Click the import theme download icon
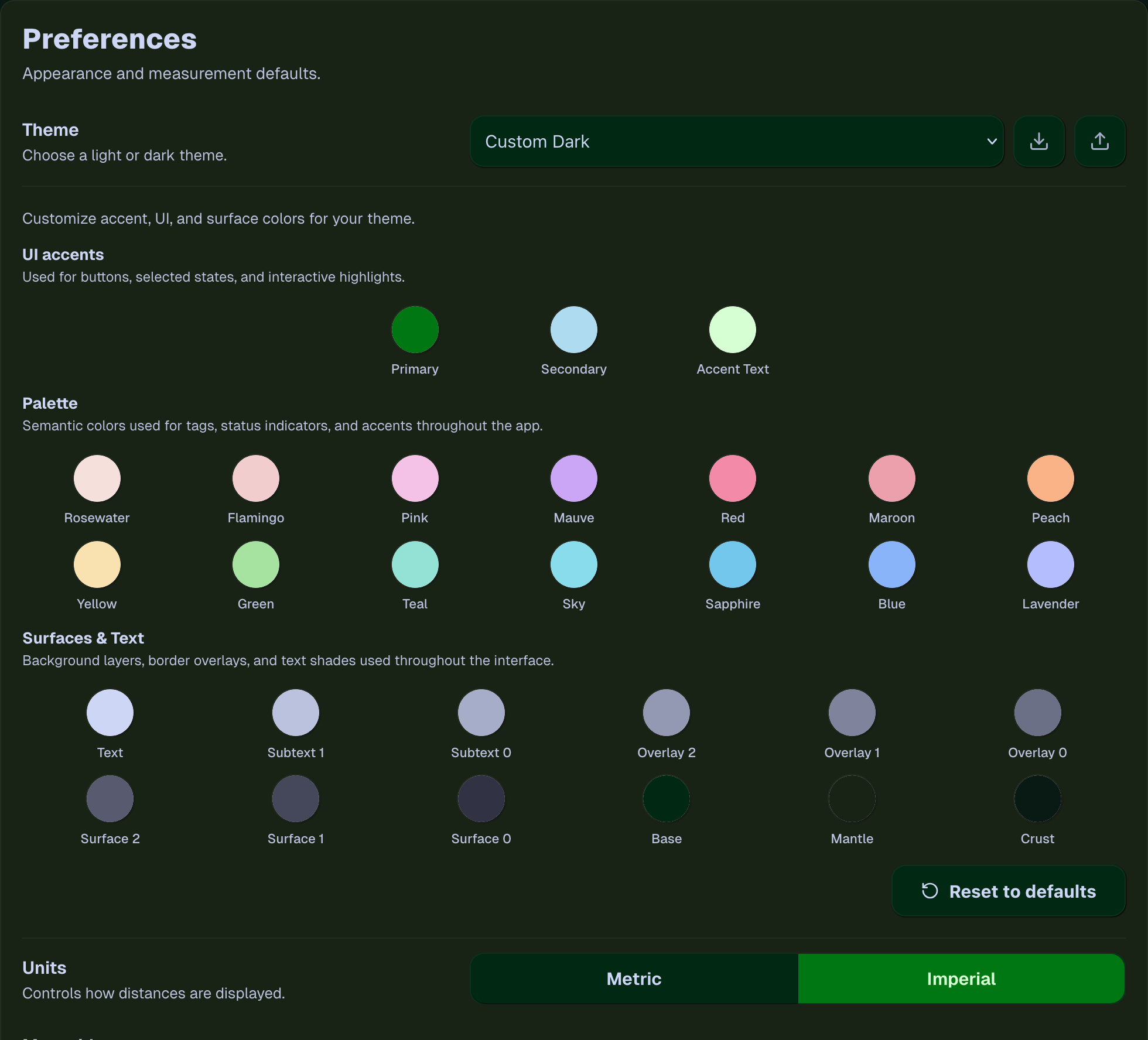The width and height of the screenshot is (1148, 1040). tap(1038, 141)
